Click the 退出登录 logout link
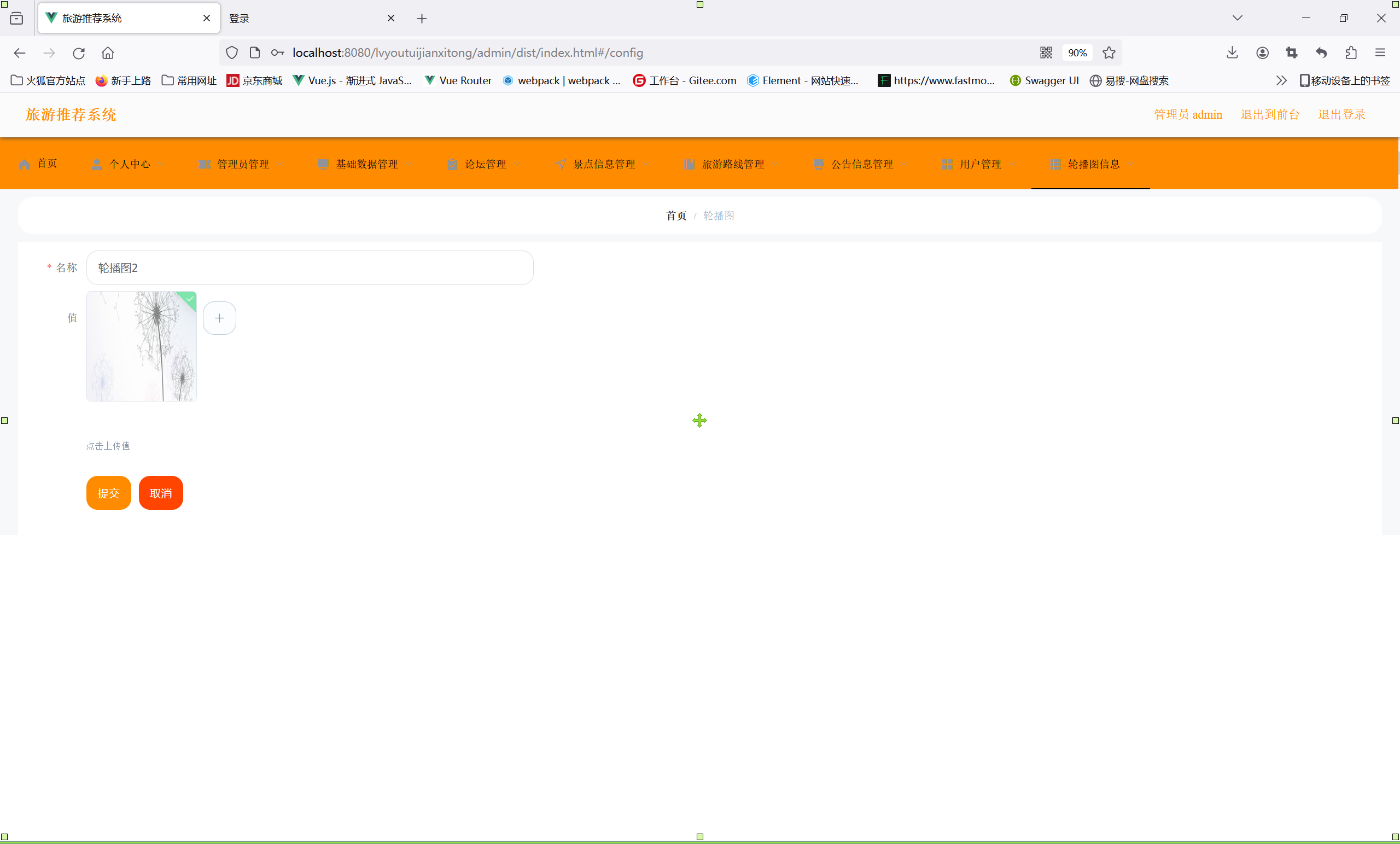Image resolution: width=1400 pixels, height=844 pixels. (x=1341, y=114)
